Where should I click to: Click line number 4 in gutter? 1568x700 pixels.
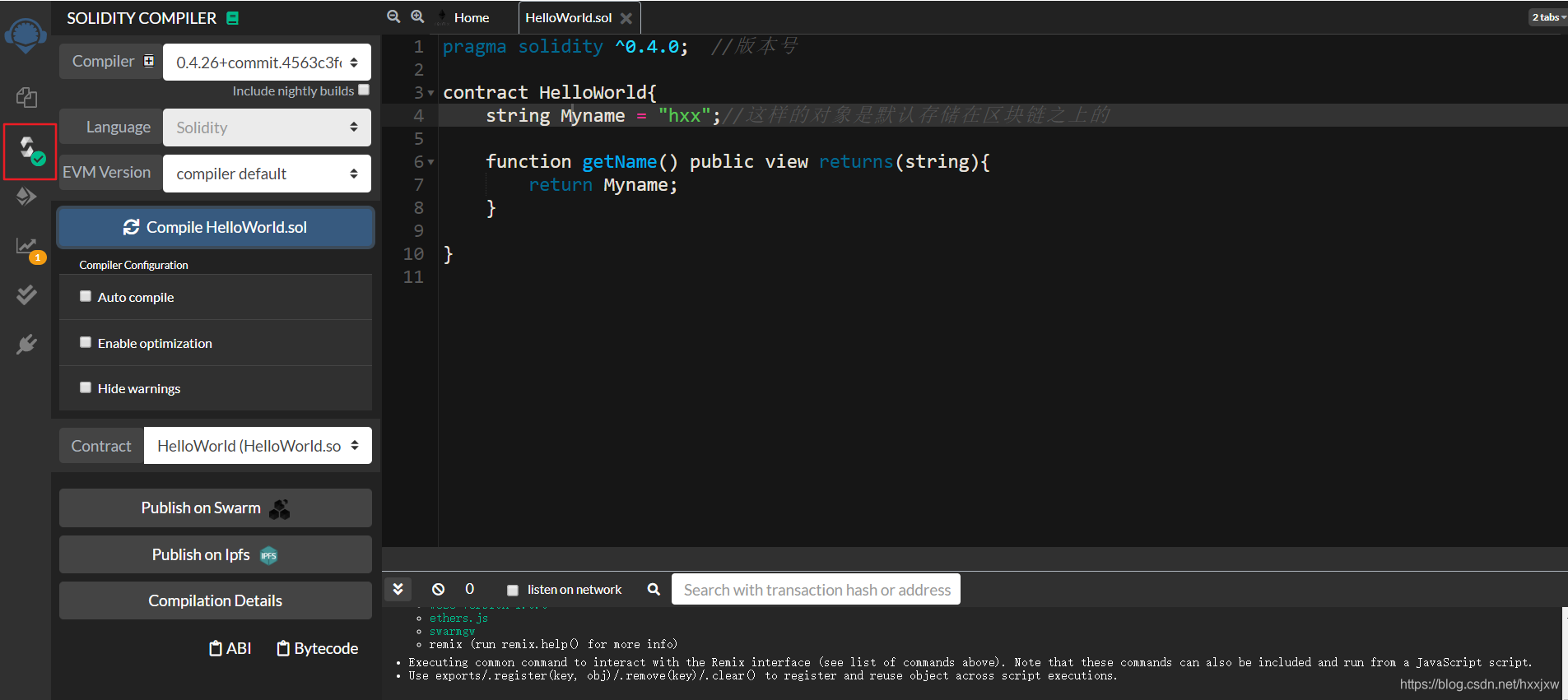tap(419, 116)
